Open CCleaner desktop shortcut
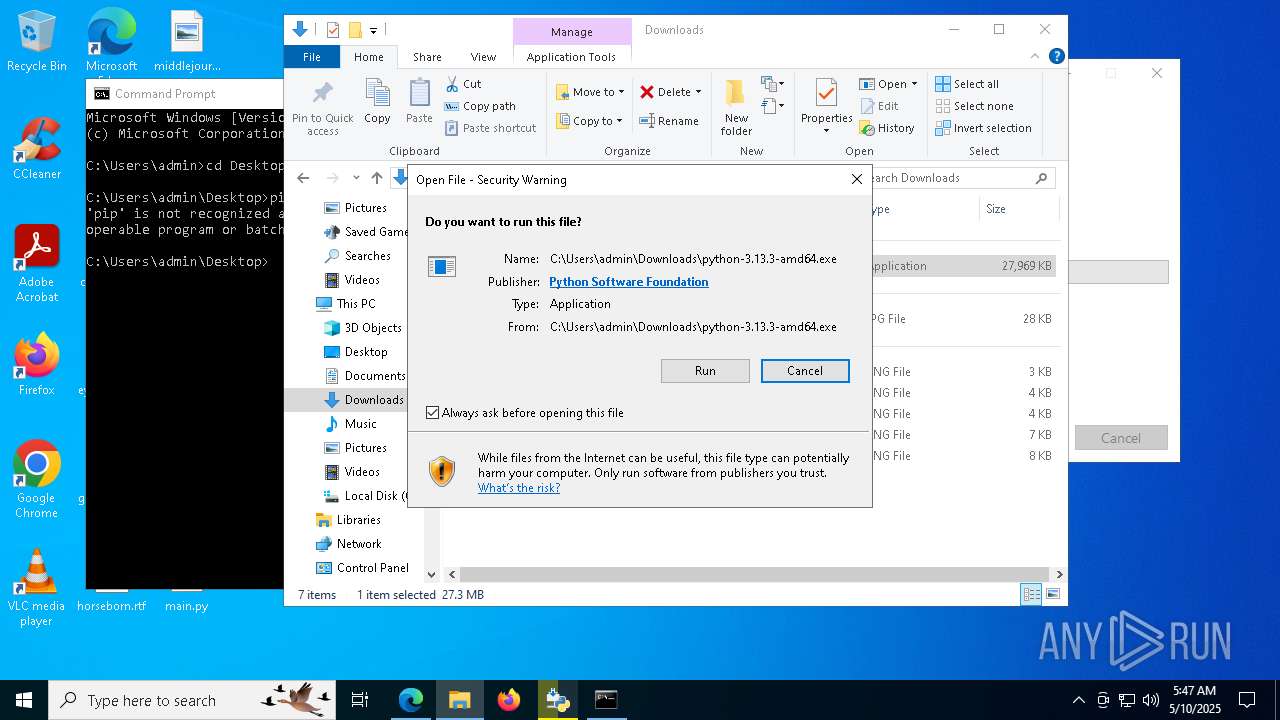 click(37, 148)
